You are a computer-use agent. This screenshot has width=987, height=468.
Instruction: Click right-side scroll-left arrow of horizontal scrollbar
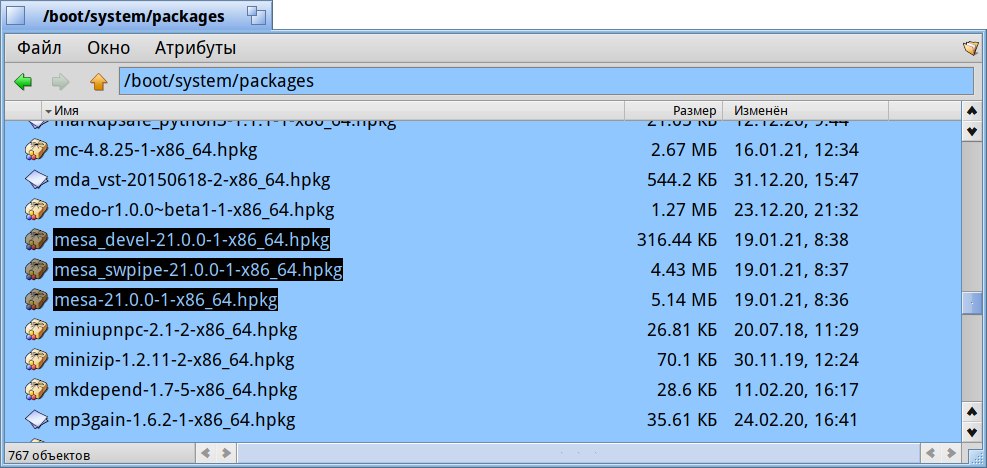932,453
